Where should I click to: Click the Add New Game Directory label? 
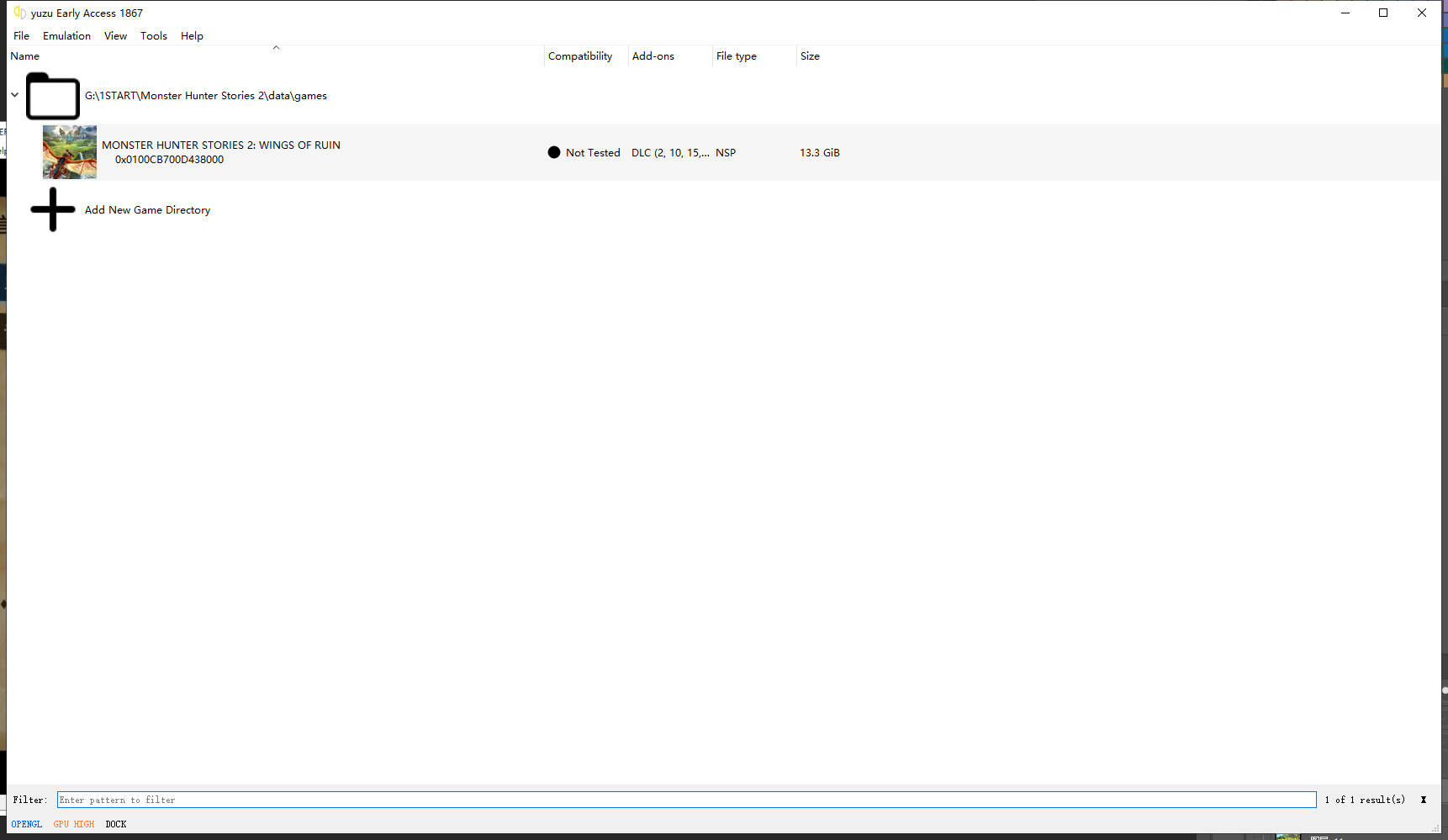click(147, 210)
